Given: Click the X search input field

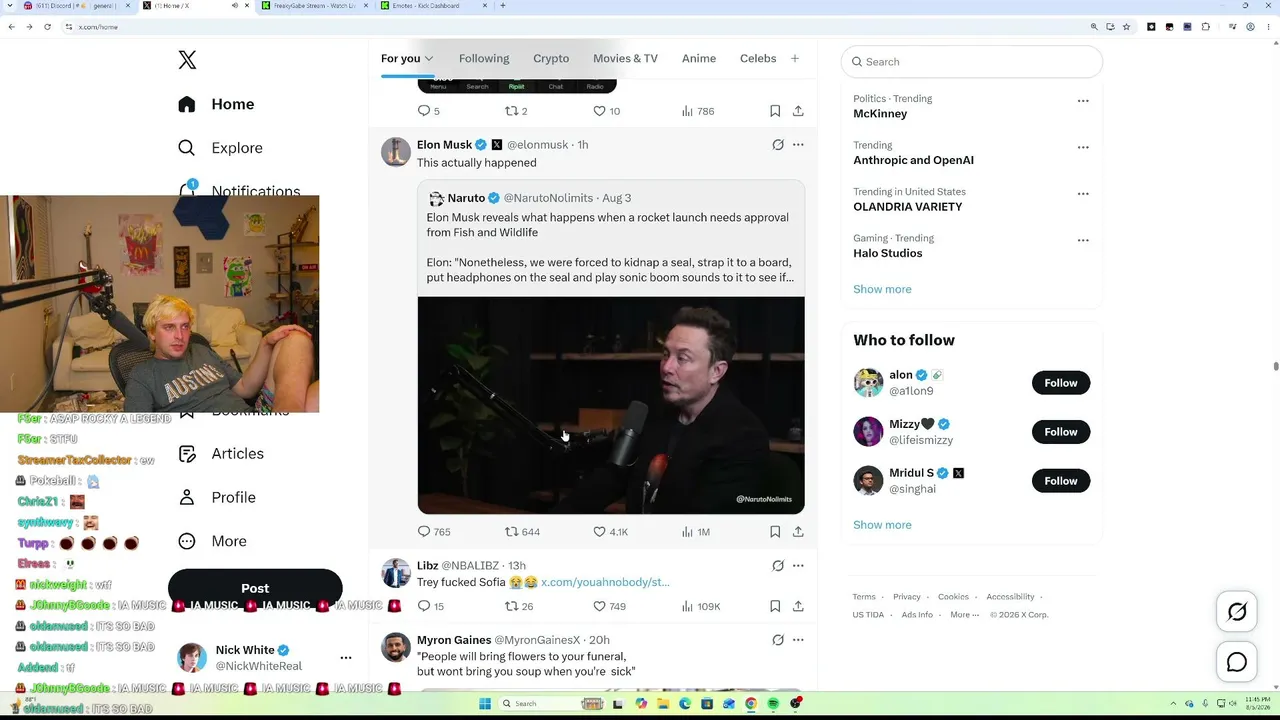Looking at the screenshot, I should [x=972, y=62].
